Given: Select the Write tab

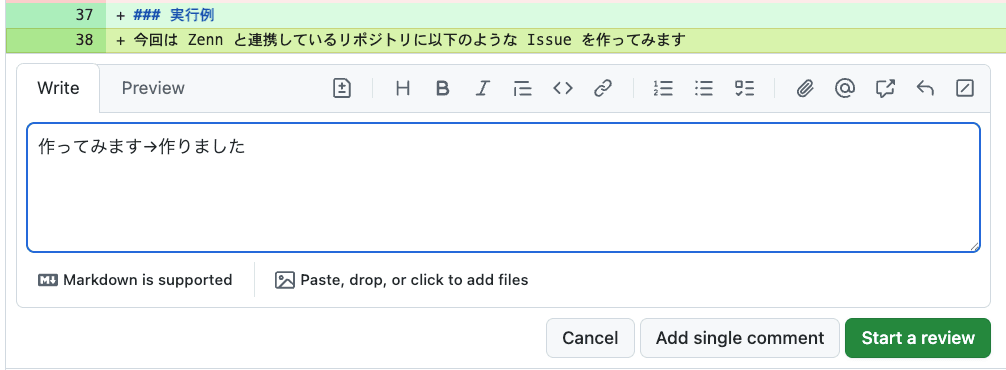Looking at the screenshot, I should 58,88.
